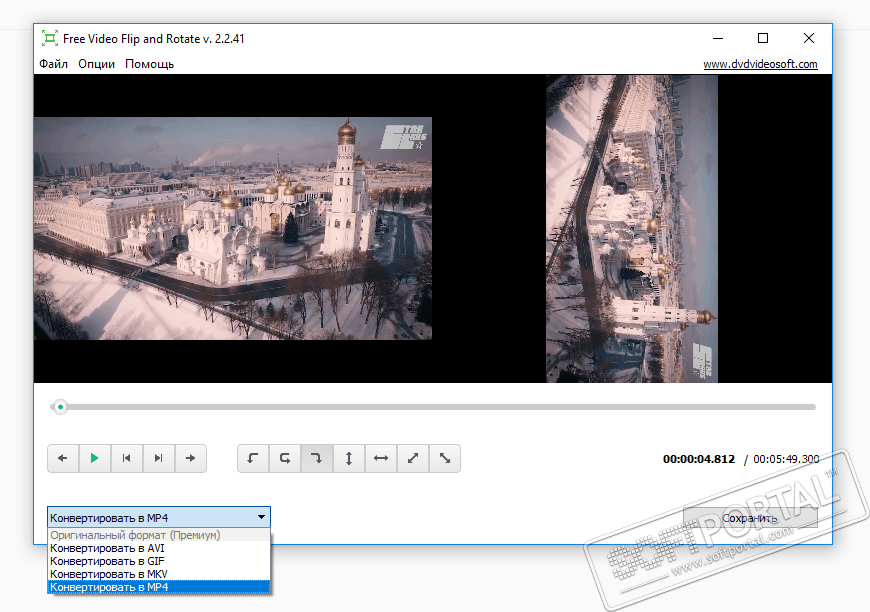
Task: Visit the www.dvdvideosoft.com link
Action: pos(760,64)
